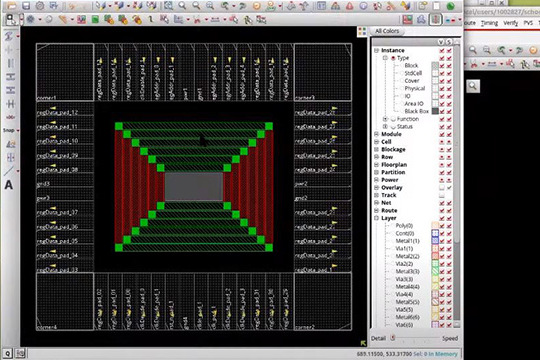
Task: Click the S column header button
Action: click(x=448, y=42)
